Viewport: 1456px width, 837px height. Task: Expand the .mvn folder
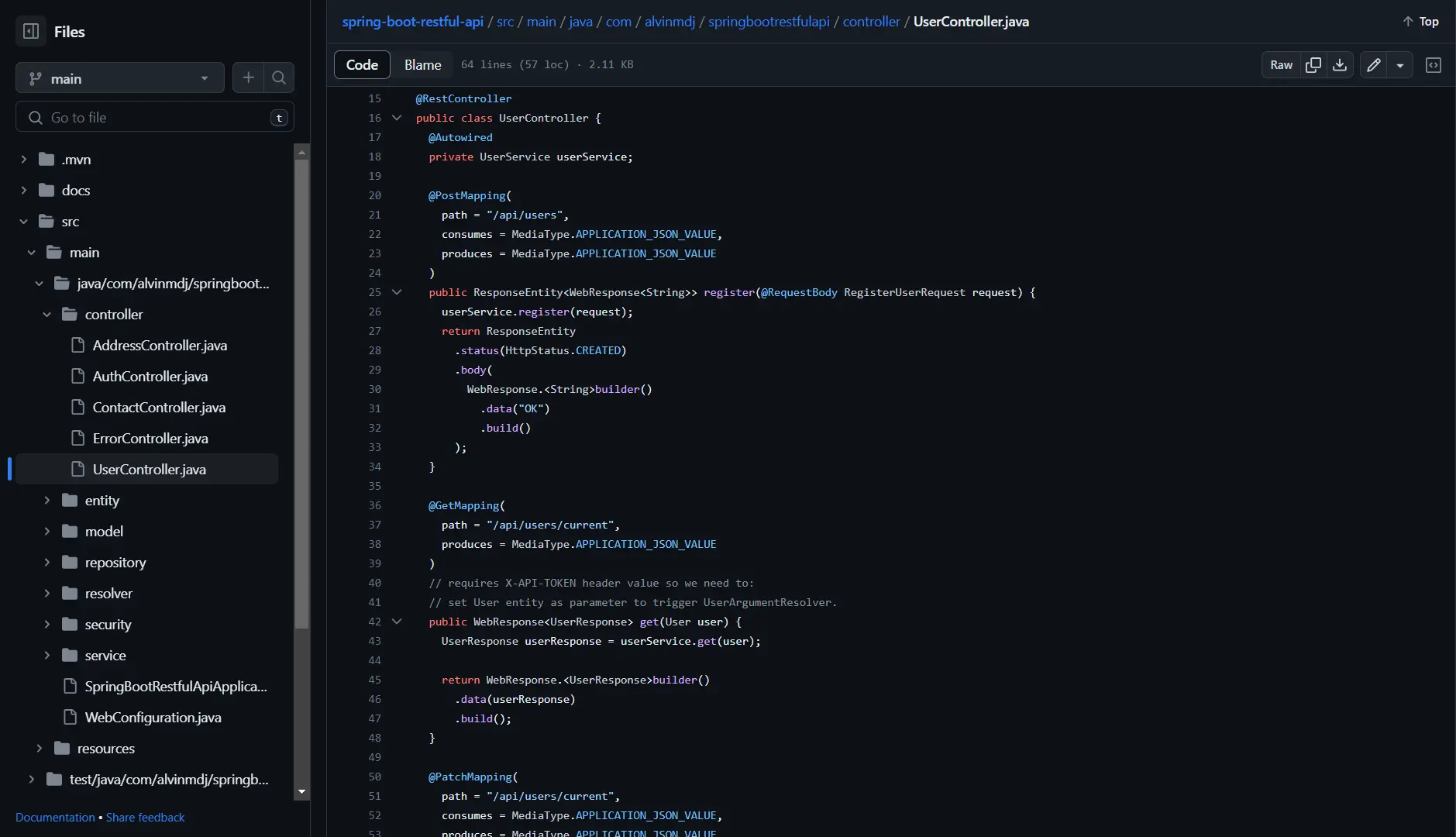[24, 159]
